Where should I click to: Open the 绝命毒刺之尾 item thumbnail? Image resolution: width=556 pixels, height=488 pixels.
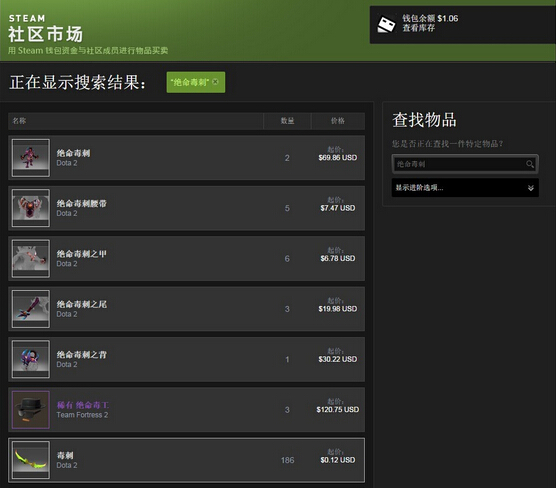(x=31, y=309)
